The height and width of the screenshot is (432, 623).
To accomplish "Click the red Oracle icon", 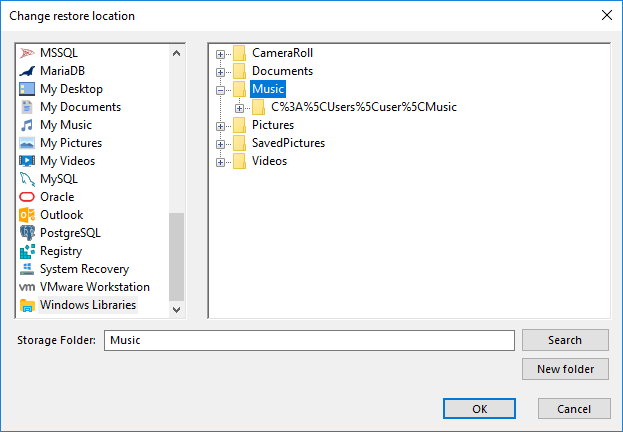I will (x=27, y=197).
